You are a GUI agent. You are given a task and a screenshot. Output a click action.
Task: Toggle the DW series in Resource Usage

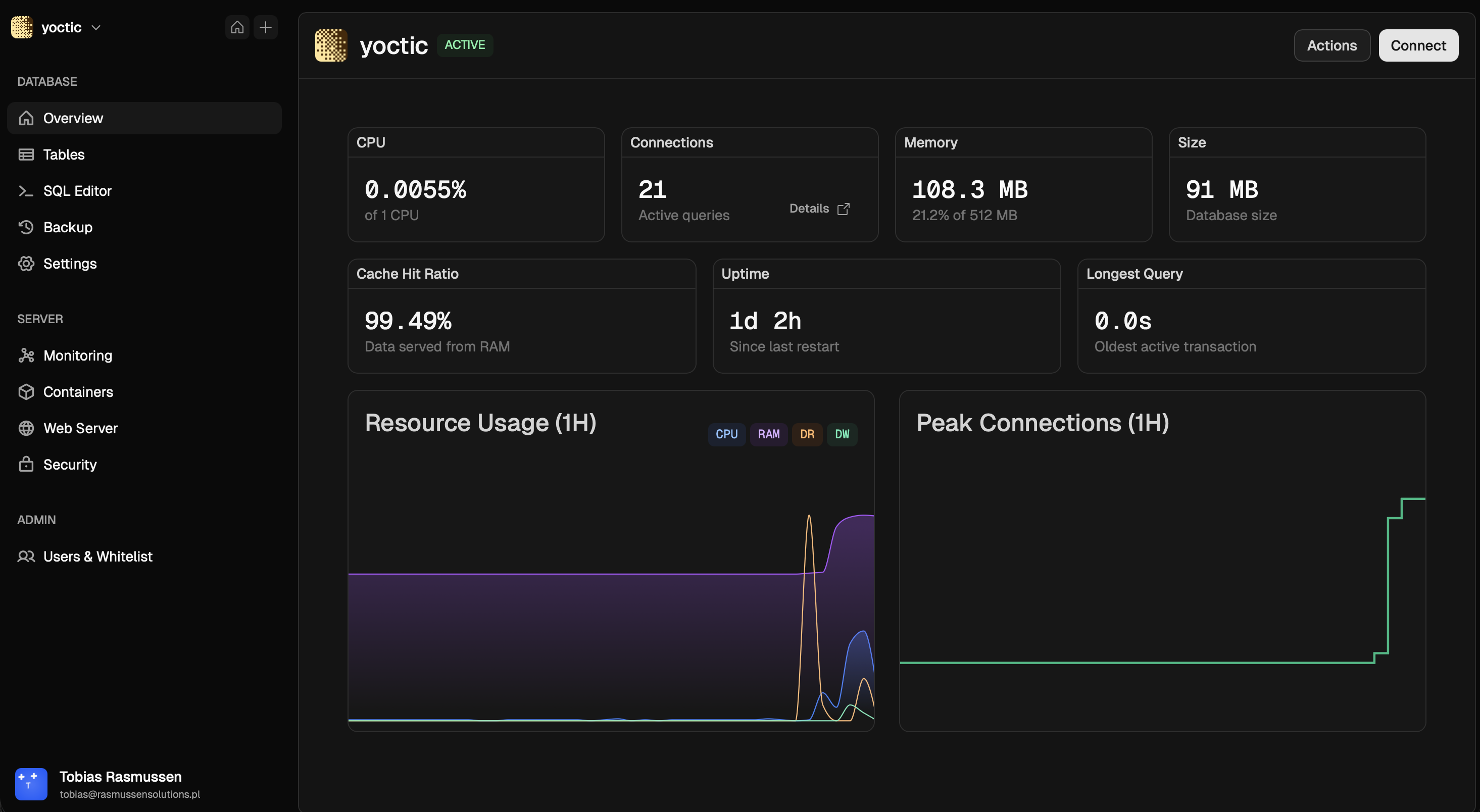pyautogui.click(x=842, y=434)
